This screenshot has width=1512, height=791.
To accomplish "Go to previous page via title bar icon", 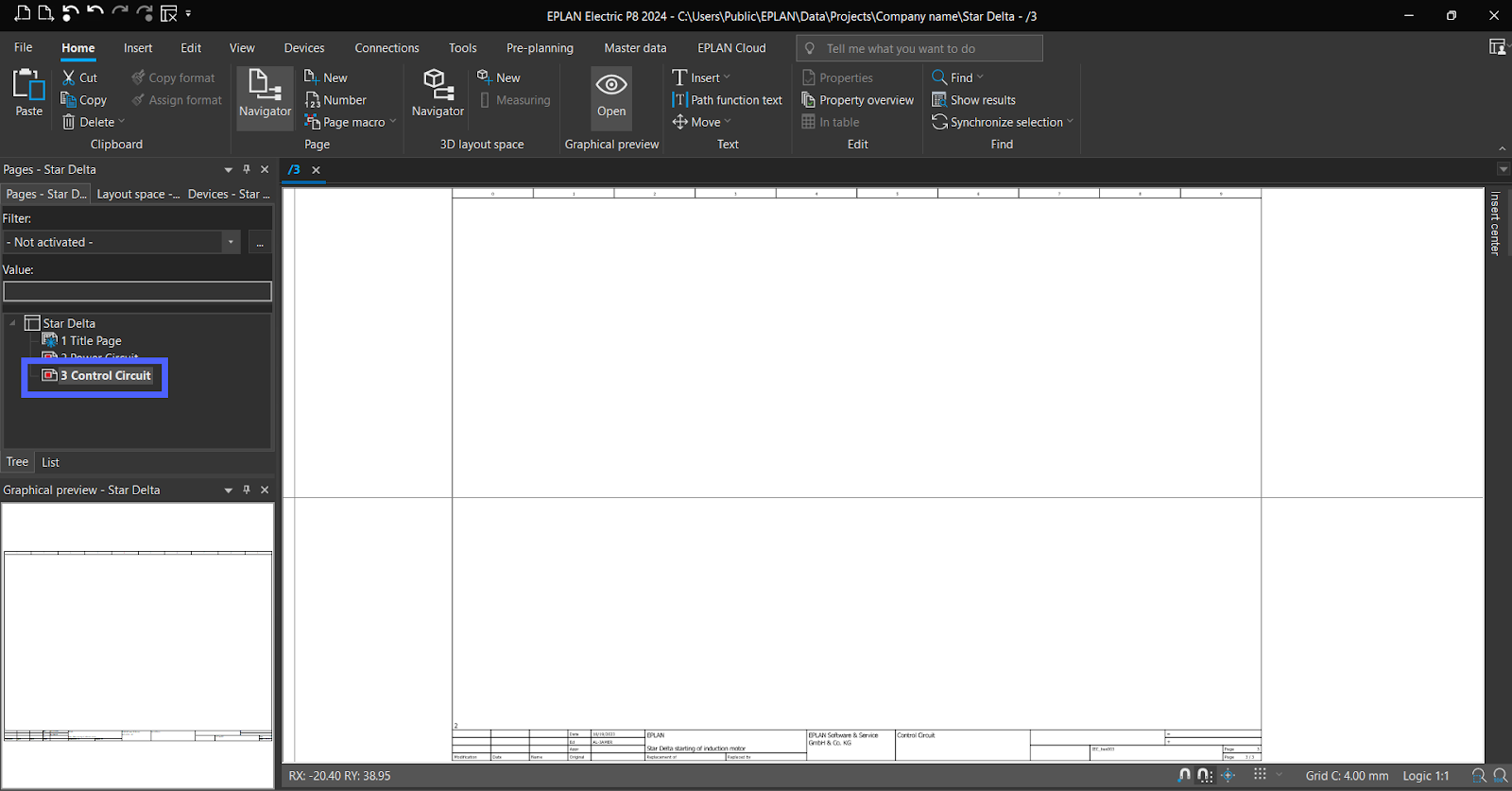I will tap(23, 13).
